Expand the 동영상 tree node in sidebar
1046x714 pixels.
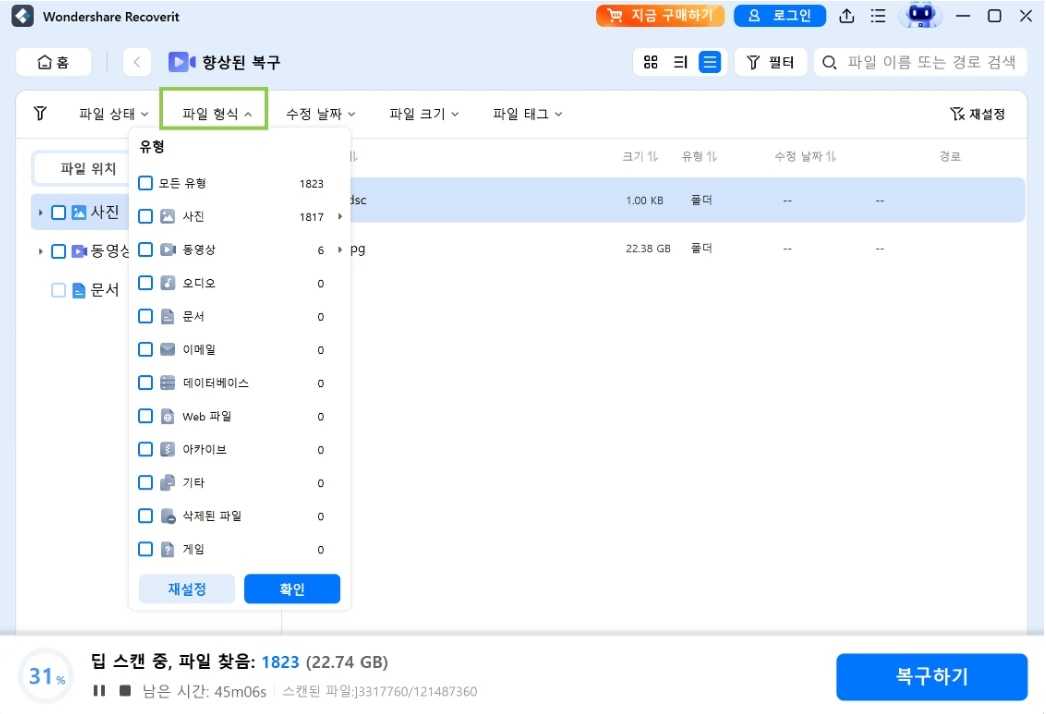[x=40, y=252]
